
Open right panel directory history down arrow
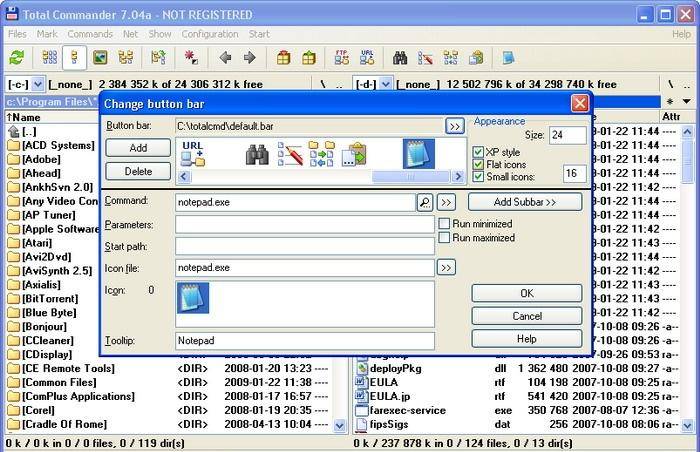[687, 102]
